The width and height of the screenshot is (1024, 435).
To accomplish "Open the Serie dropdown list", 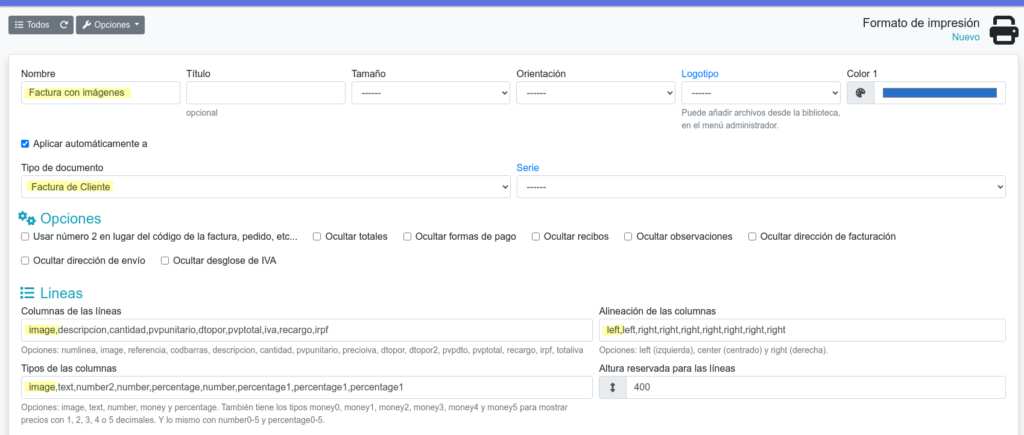I will tap(760, 187).
